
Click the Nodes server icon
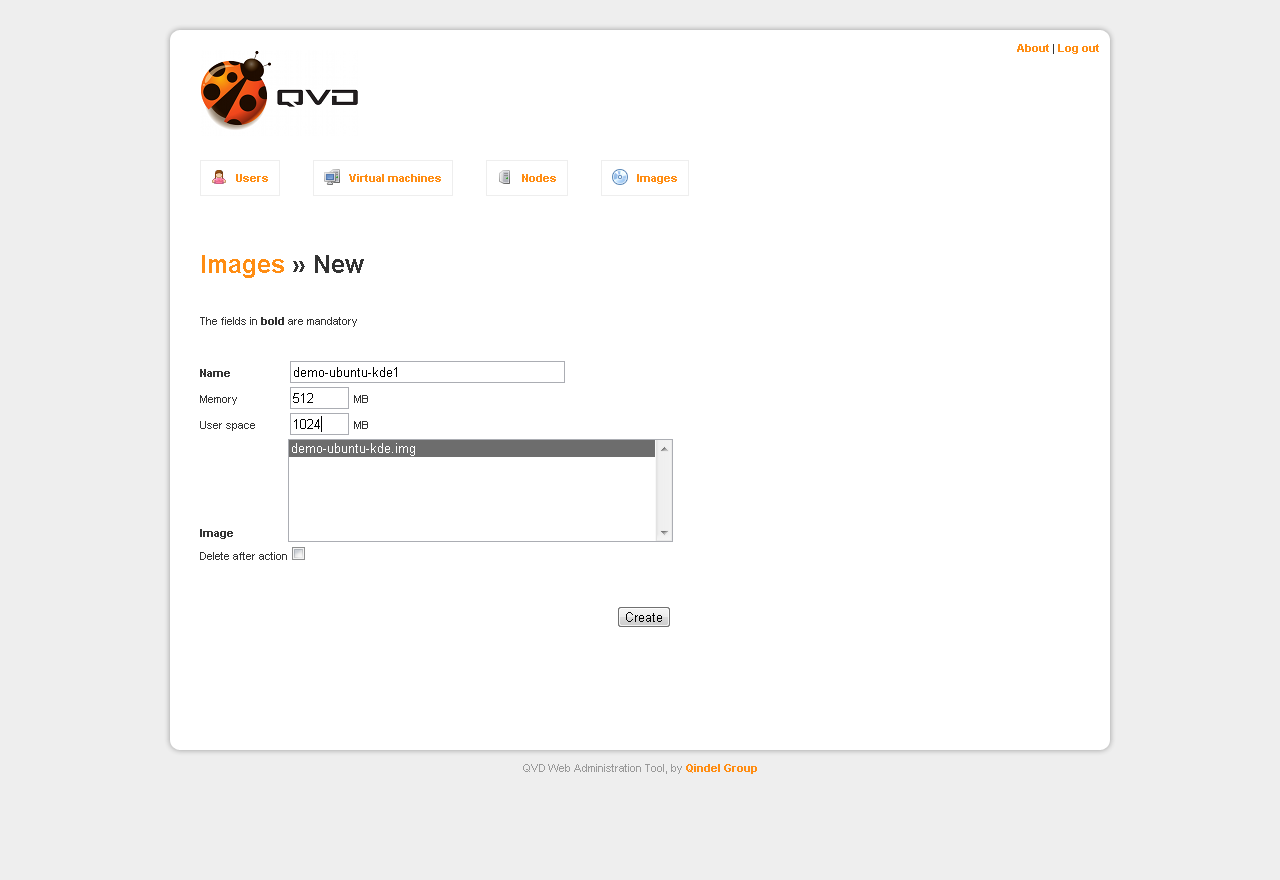click(505, 177)
